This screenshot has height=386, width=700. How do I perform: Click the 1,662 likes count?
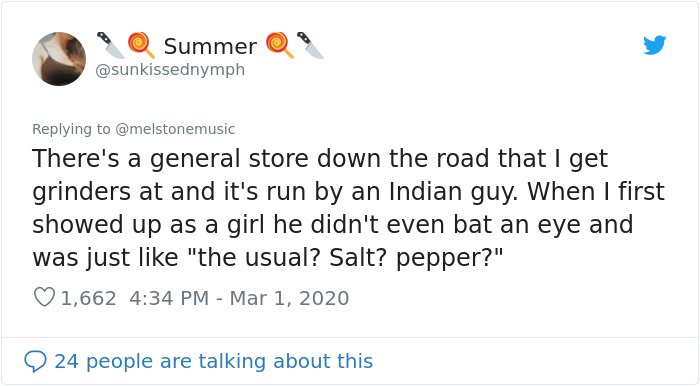coord(88,298)
